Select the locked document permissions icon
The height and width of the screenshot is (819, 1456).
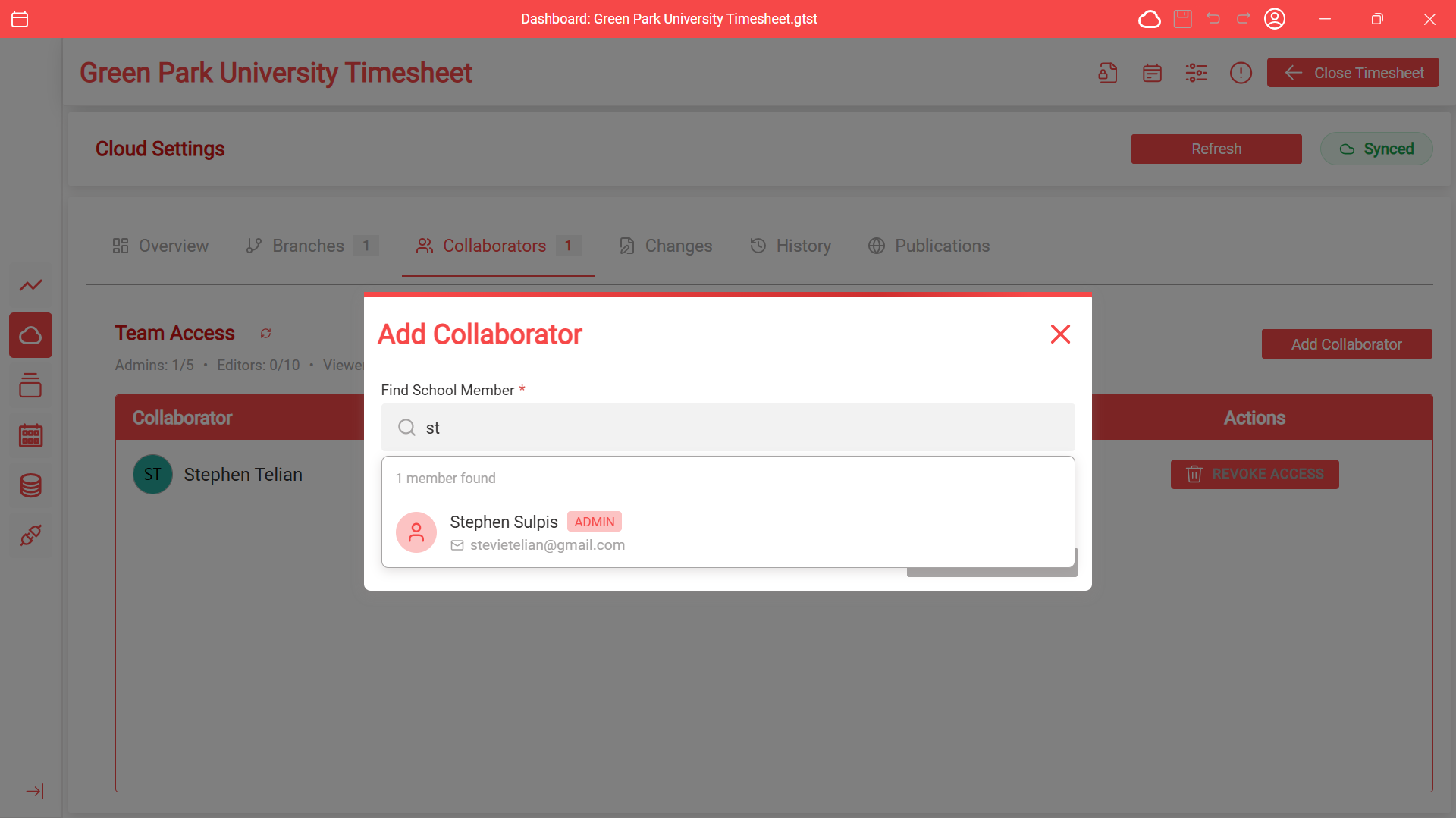click(x=1107, y=72)
